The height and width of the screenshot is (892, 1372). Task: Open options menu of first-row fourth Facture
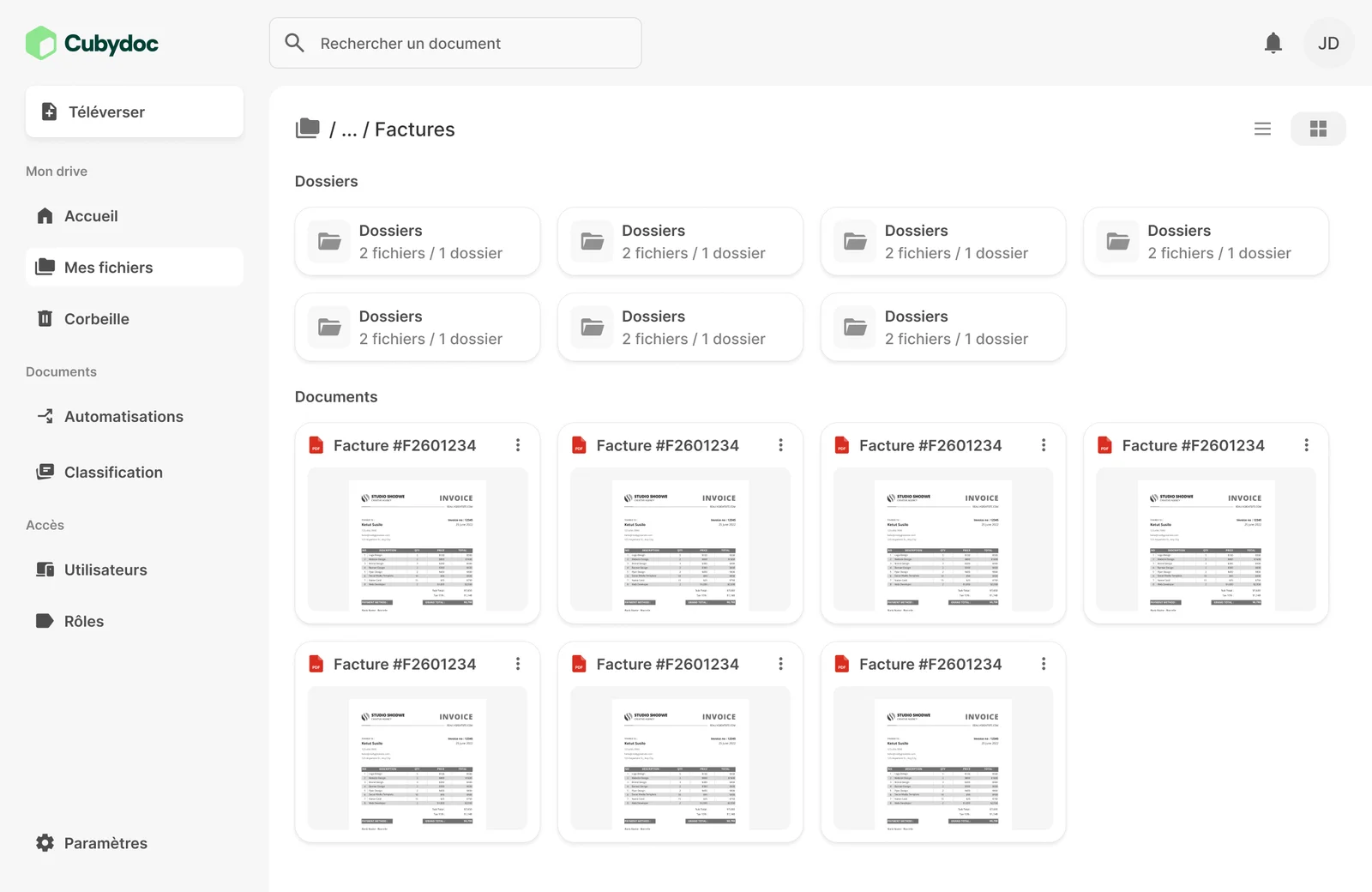coord(1307,445)
